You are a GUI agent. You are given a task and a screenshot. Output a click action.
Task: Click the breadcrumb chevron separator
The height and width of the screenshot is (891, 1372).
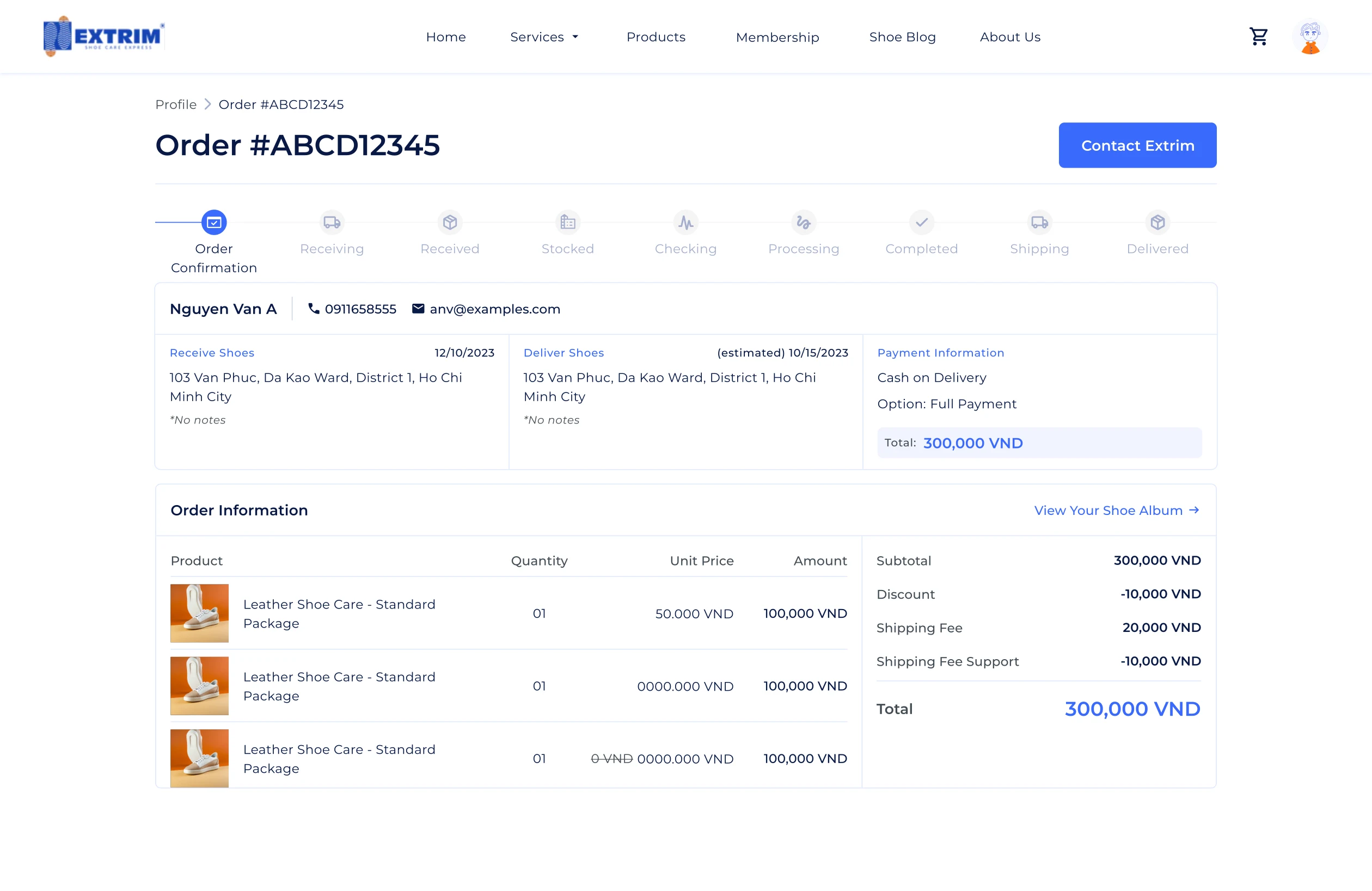pos(207,105)
